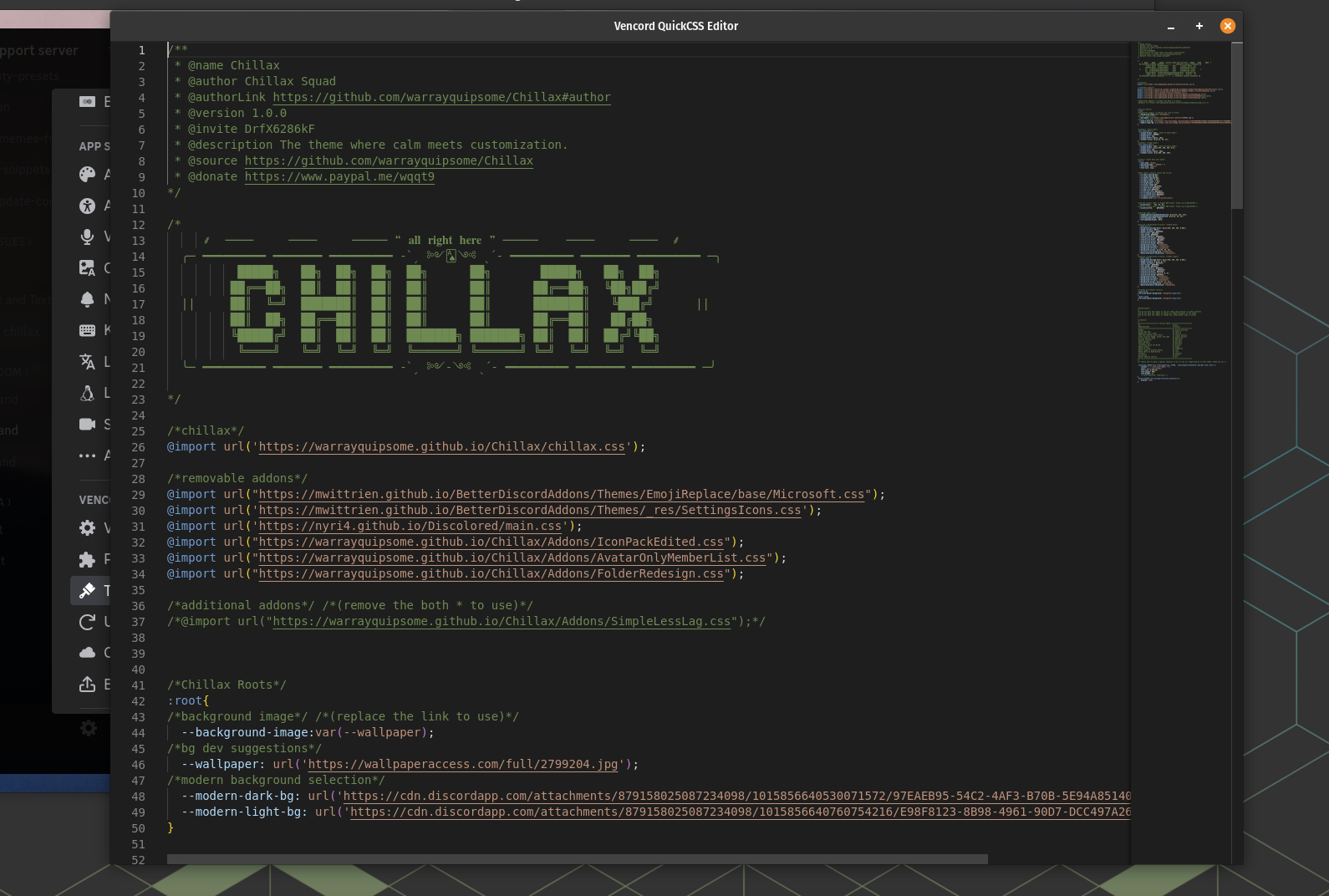Open the IconPackEdited.css import URL

click(491, 542)
